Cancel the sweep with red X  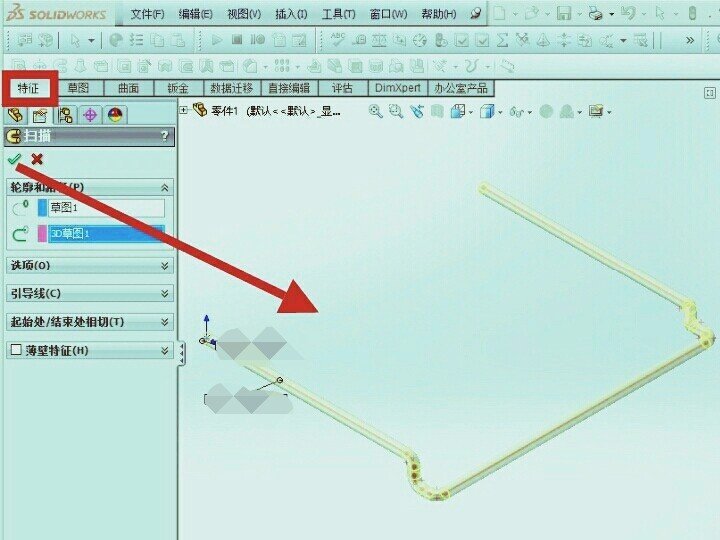coord(37,159)
